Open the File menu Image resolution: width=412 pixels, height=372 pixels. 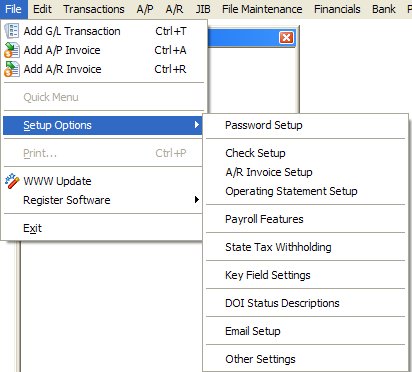click(13, 9)
